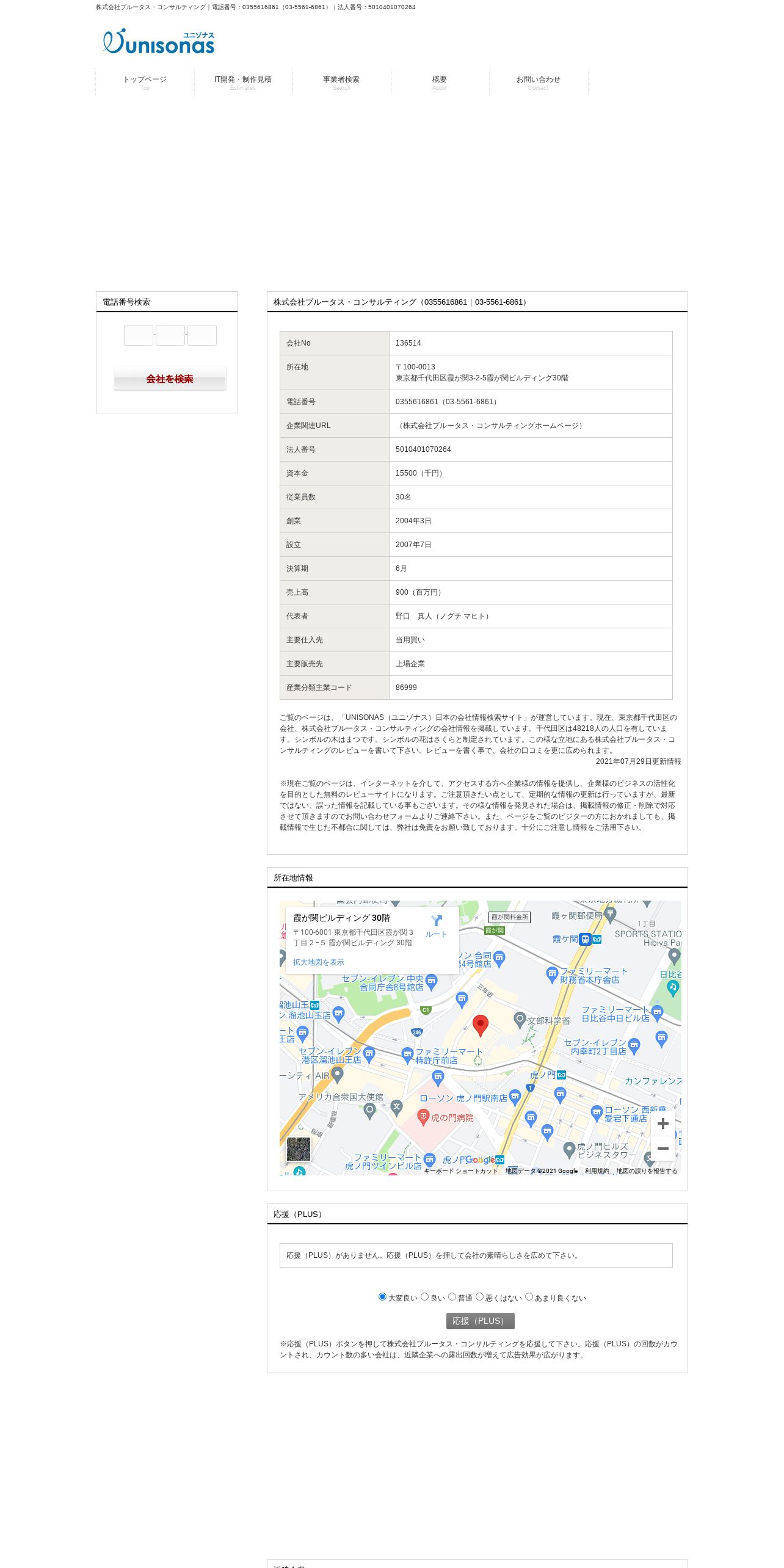Click the red location pin on the map

(x=481, y=1026)
